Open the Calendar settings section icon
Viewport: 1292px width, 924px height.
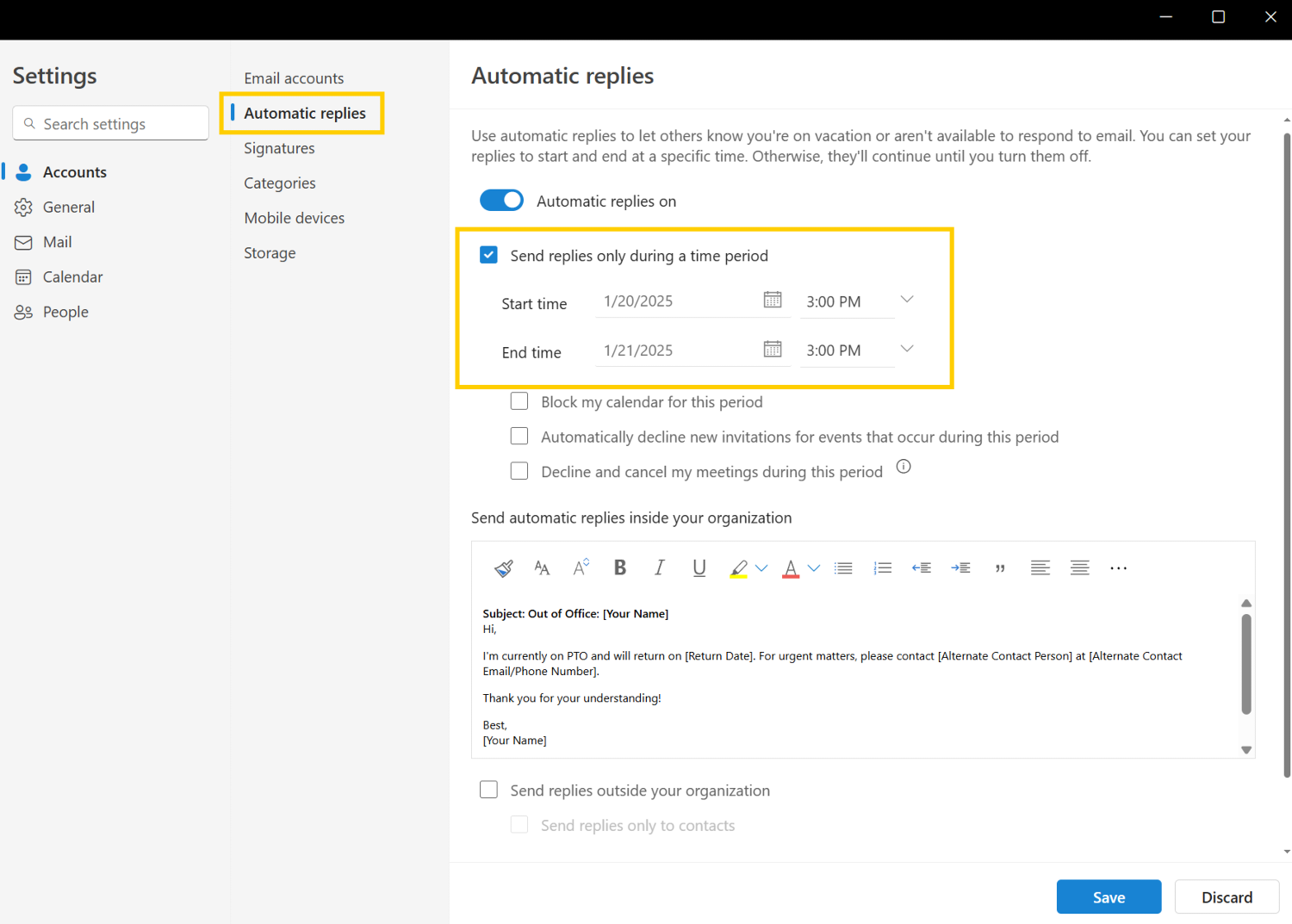coord(23,276)
